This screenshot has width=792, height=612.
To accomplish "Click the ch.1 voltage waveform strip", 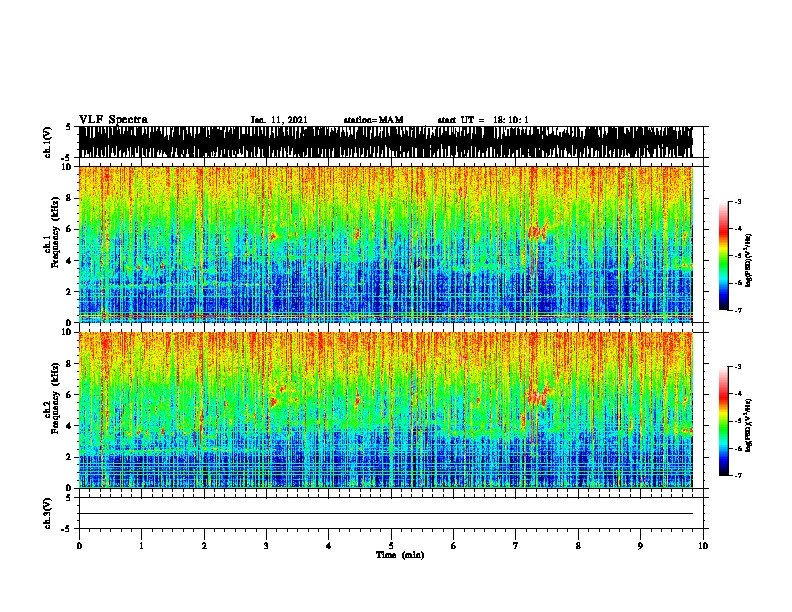I will point(385,142).
